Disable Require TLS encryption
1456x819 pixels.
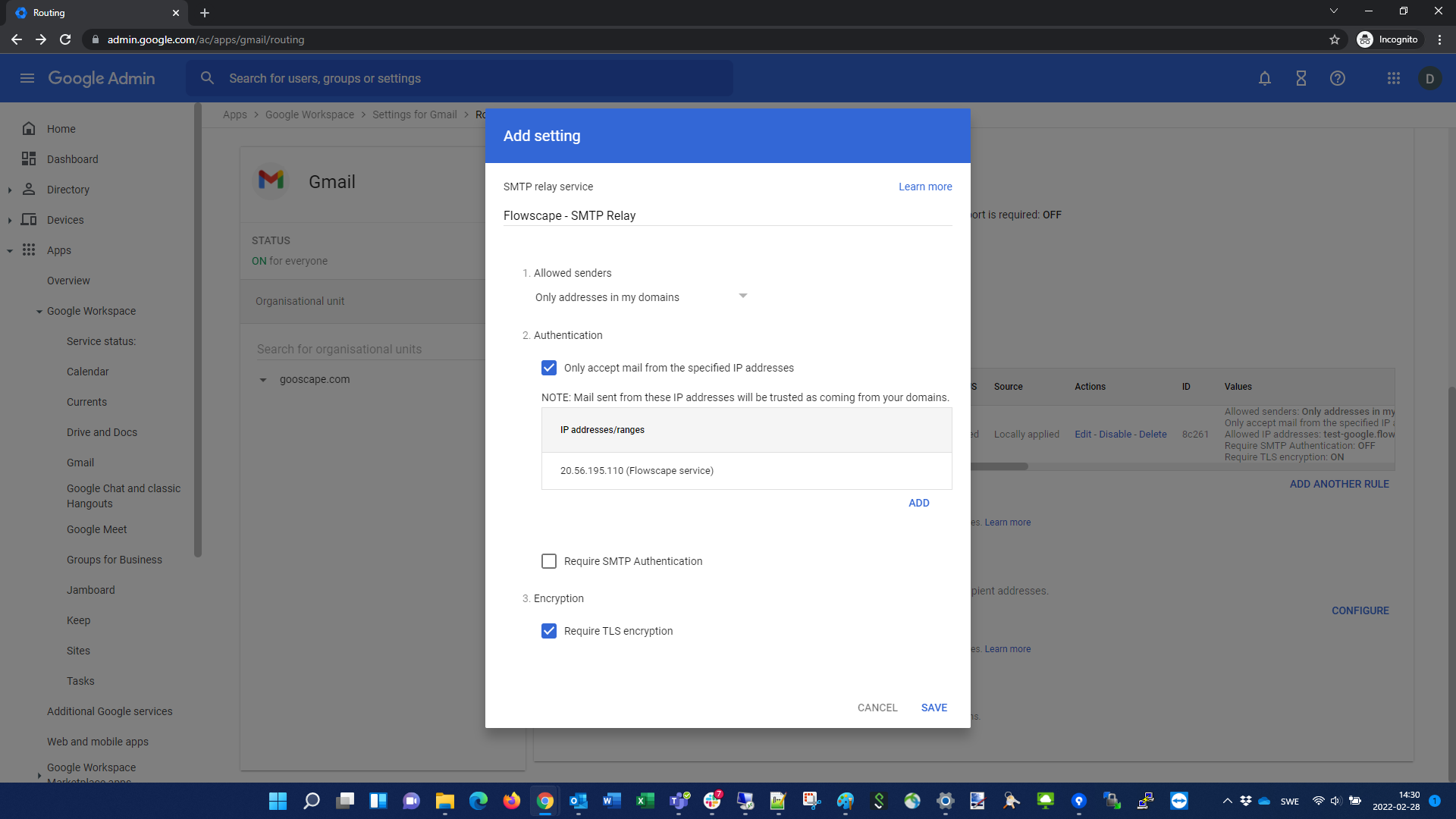[x=549, y=630]
